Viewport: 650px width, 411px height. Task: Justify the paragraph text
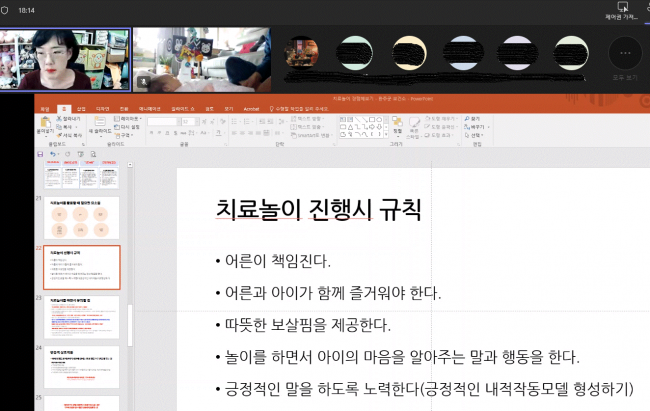pos(258,133)
